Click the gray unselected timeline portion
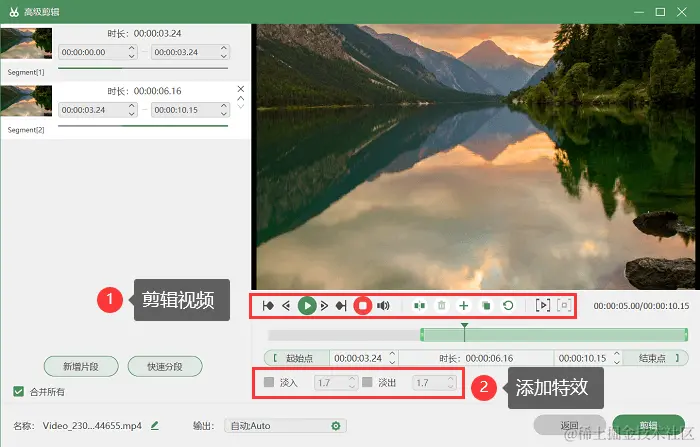 [x=344, y=334]
